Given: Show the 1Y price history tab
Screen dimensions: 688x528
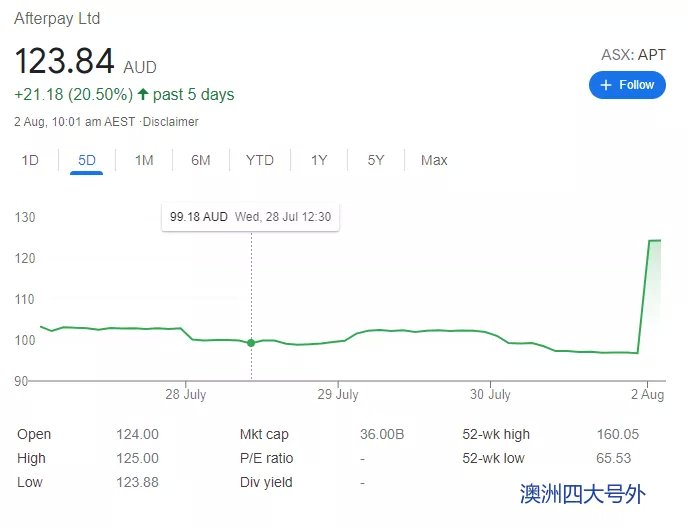Looking at the screenshot, I should (319, 160).
